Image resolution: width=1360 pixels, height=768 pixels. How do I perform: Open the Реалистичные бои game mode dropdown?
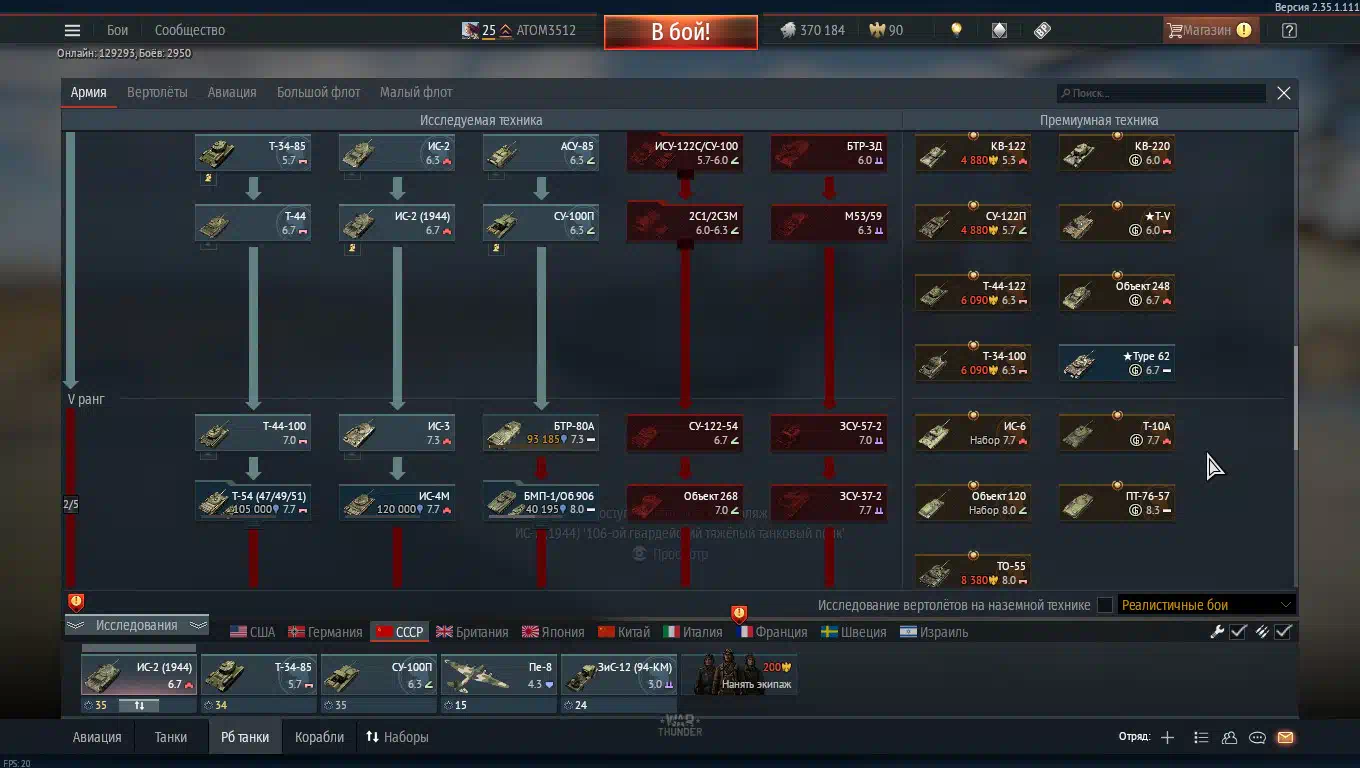point(1207,604)
